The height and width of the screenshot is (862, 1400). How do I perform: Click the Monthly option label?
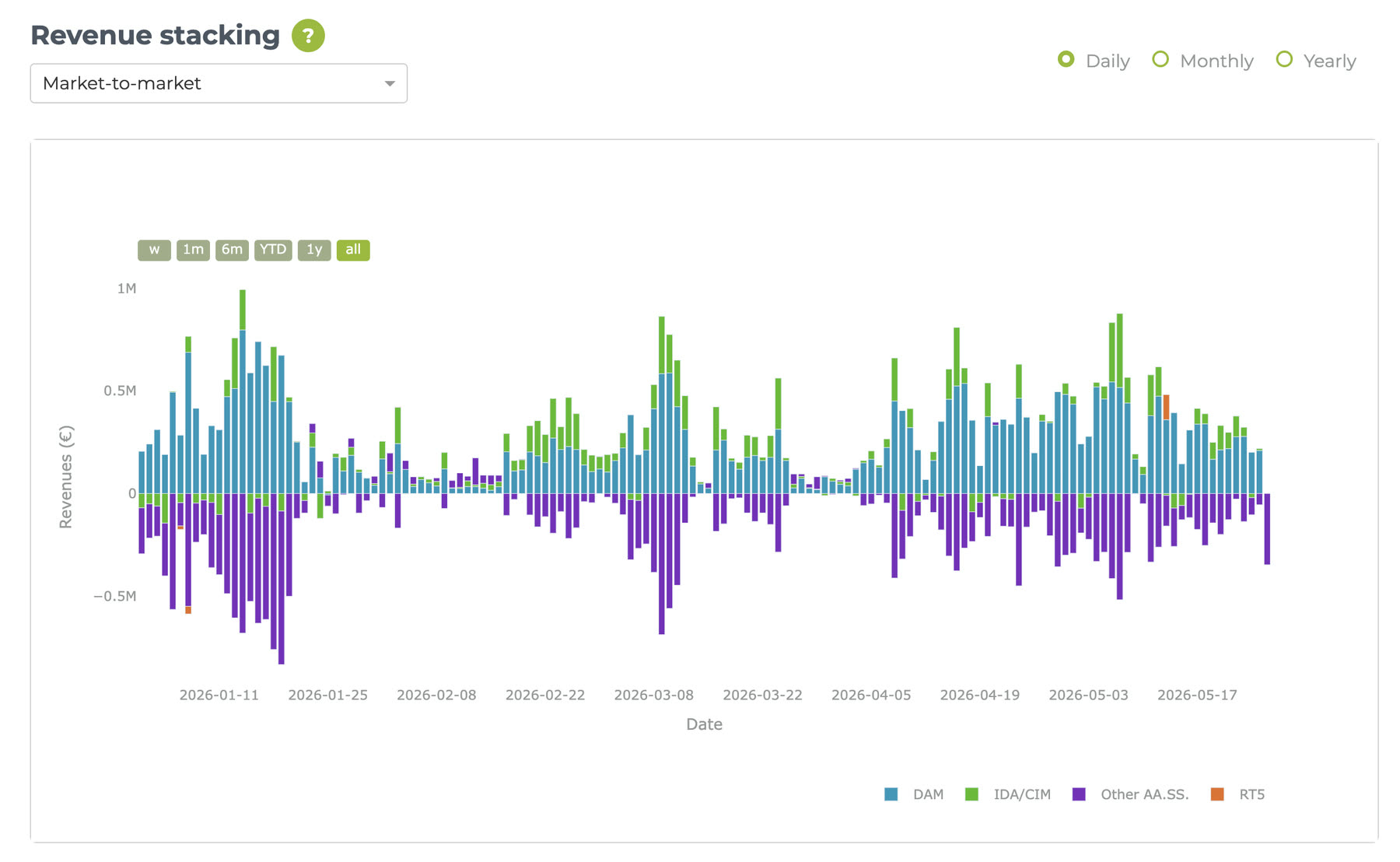point(1216,61)
